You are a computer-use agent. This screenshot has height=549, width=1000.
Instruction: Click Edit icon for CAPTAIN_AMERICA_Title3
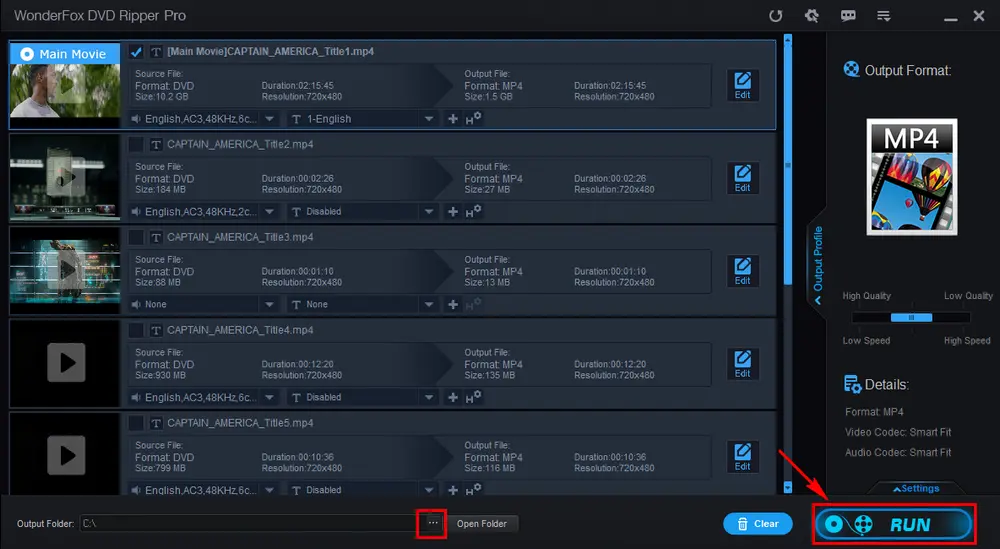[x=742, y=271]
